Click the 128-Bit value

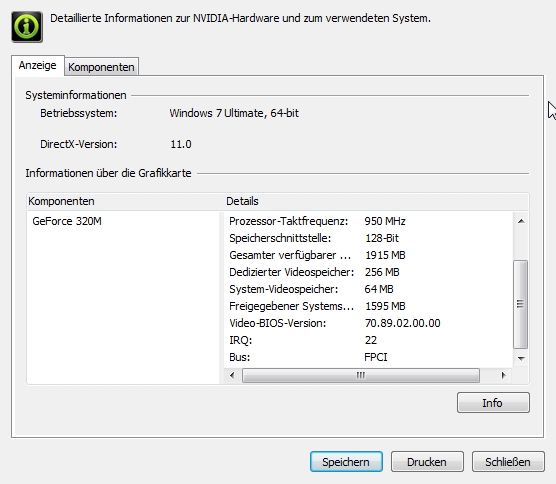click(382, 238)
